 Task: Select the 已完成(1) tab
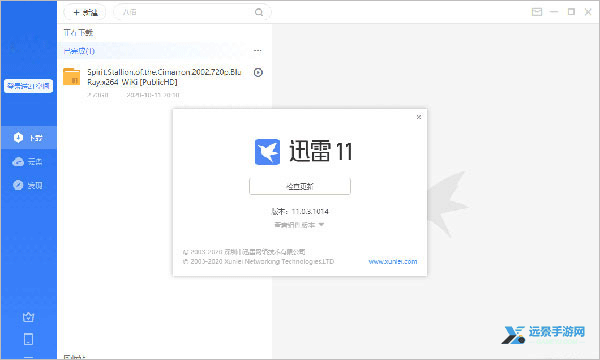[79, 51]
